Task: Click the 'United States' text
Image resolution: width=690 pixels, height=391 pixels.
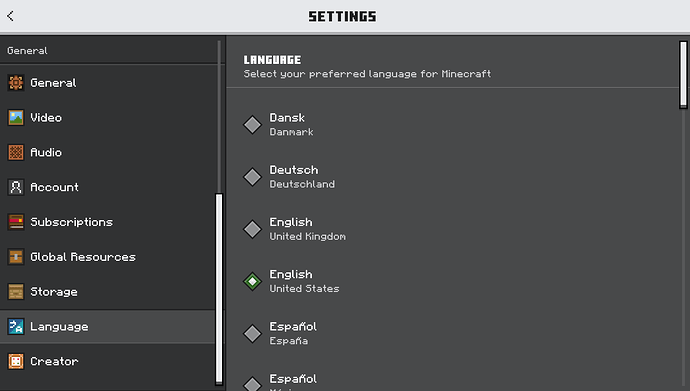Action: [x=304, y=289]
